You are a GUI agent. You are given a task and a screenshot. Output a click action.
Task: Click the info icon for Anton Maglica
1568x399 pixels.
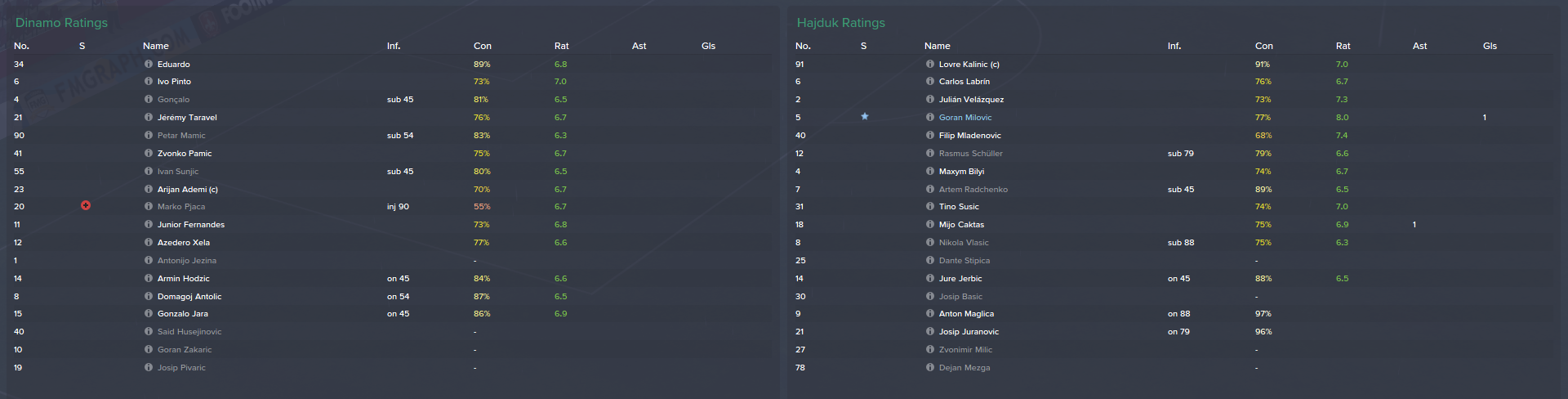(x=930, y=314)
